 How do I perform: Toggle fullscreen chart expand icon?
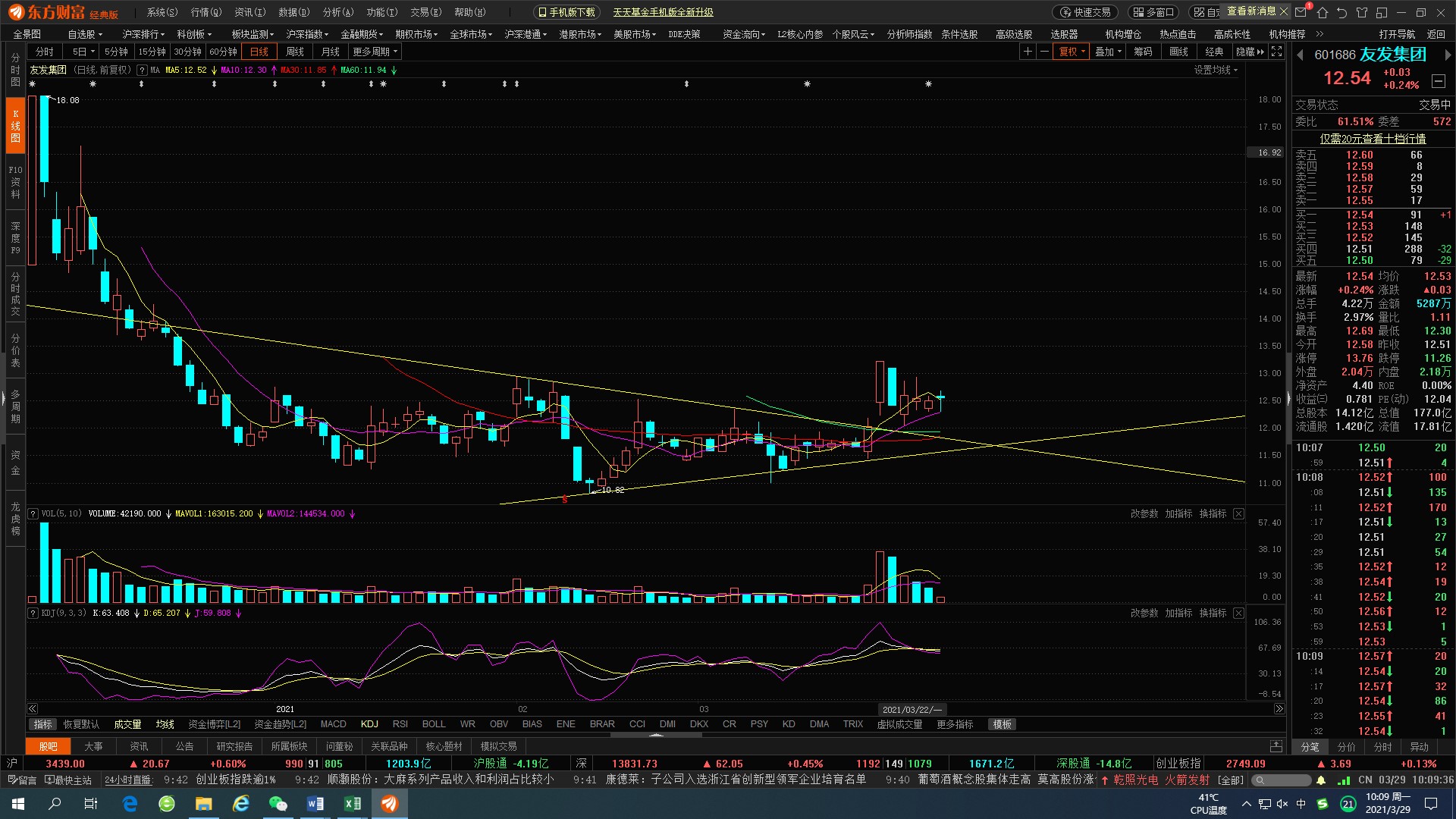[1277, 52]
